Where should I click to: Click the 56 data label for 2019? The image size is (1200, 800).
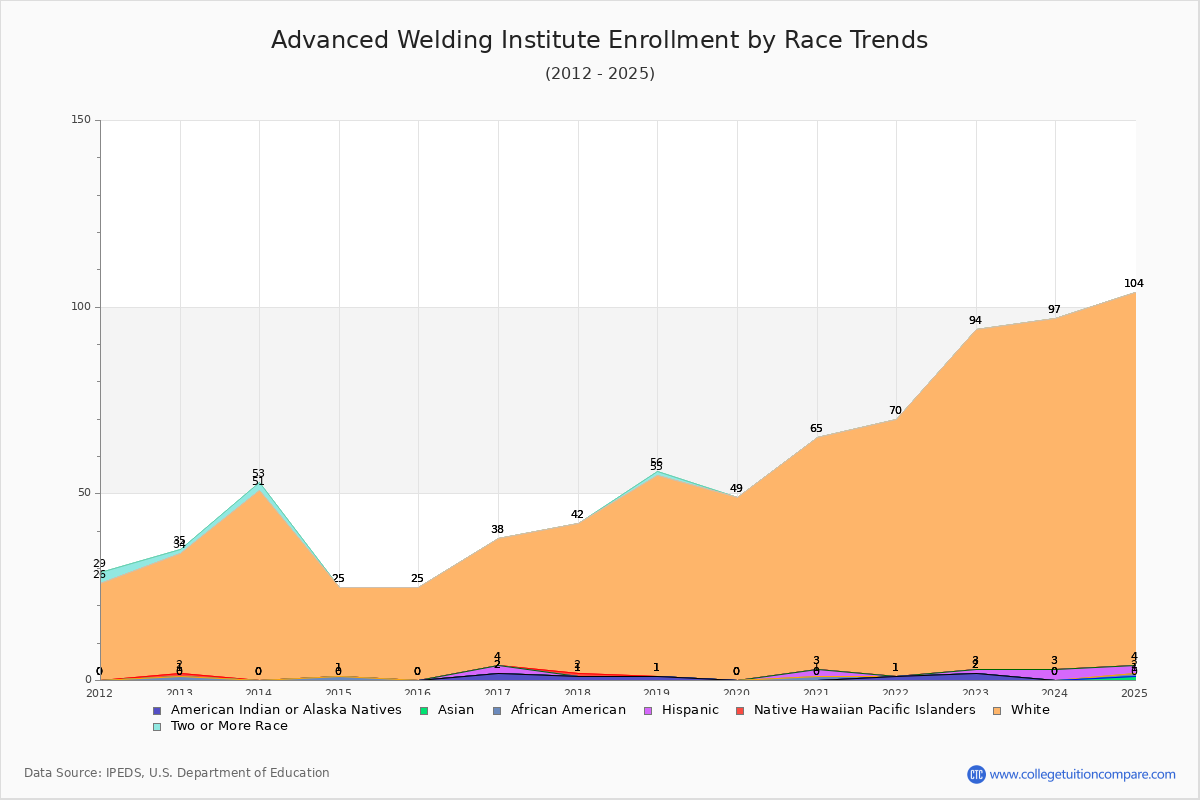pos(656,462)
